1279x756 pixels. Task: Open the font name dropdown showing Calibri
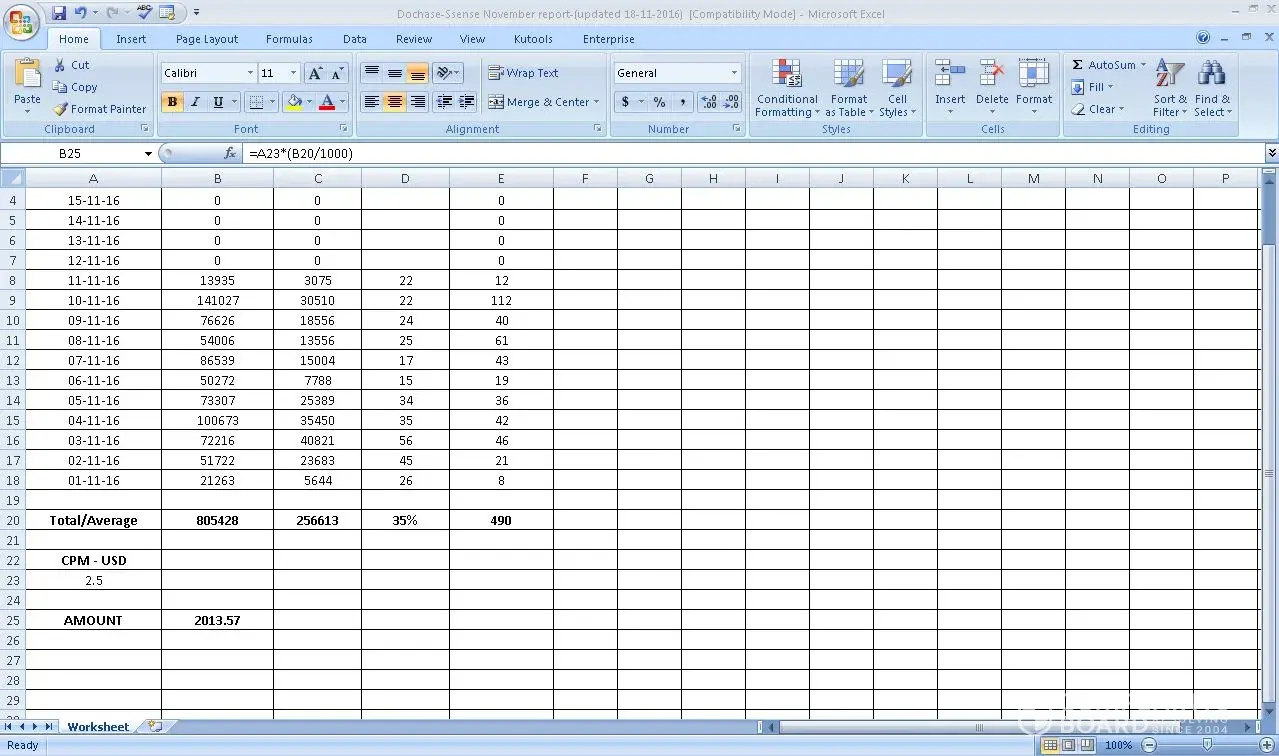250,73
